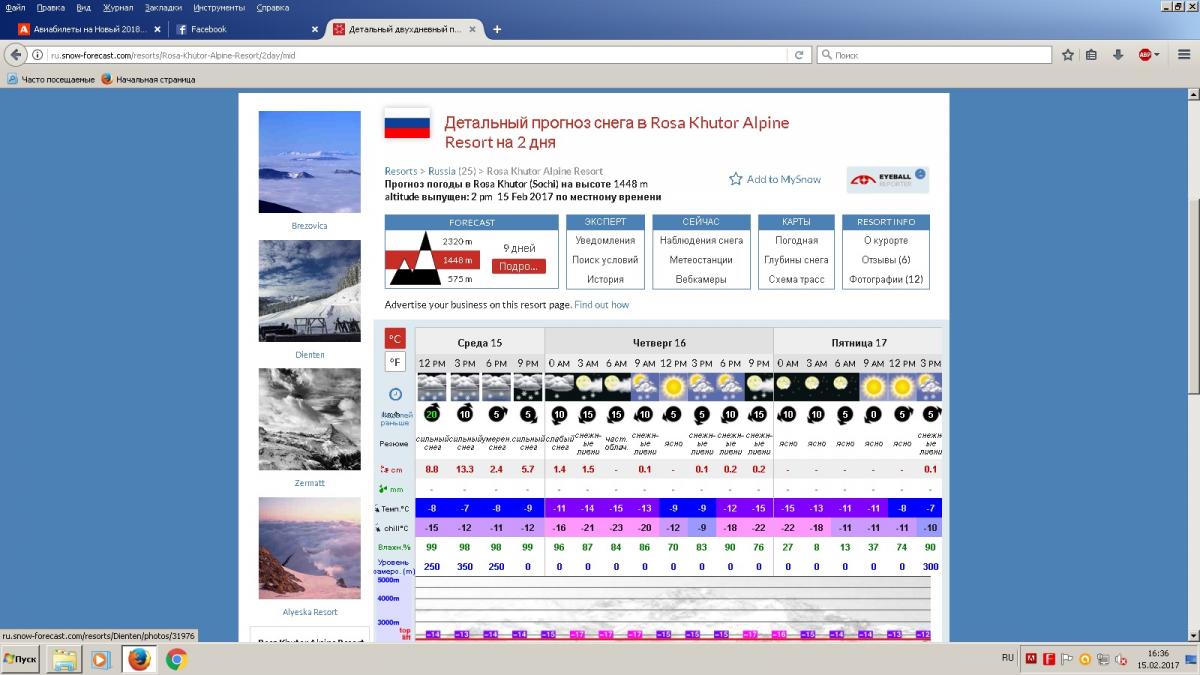Reload the page with the refresh icon
This screenshot has width=1200, height=675.
click(x=800, y=55)
